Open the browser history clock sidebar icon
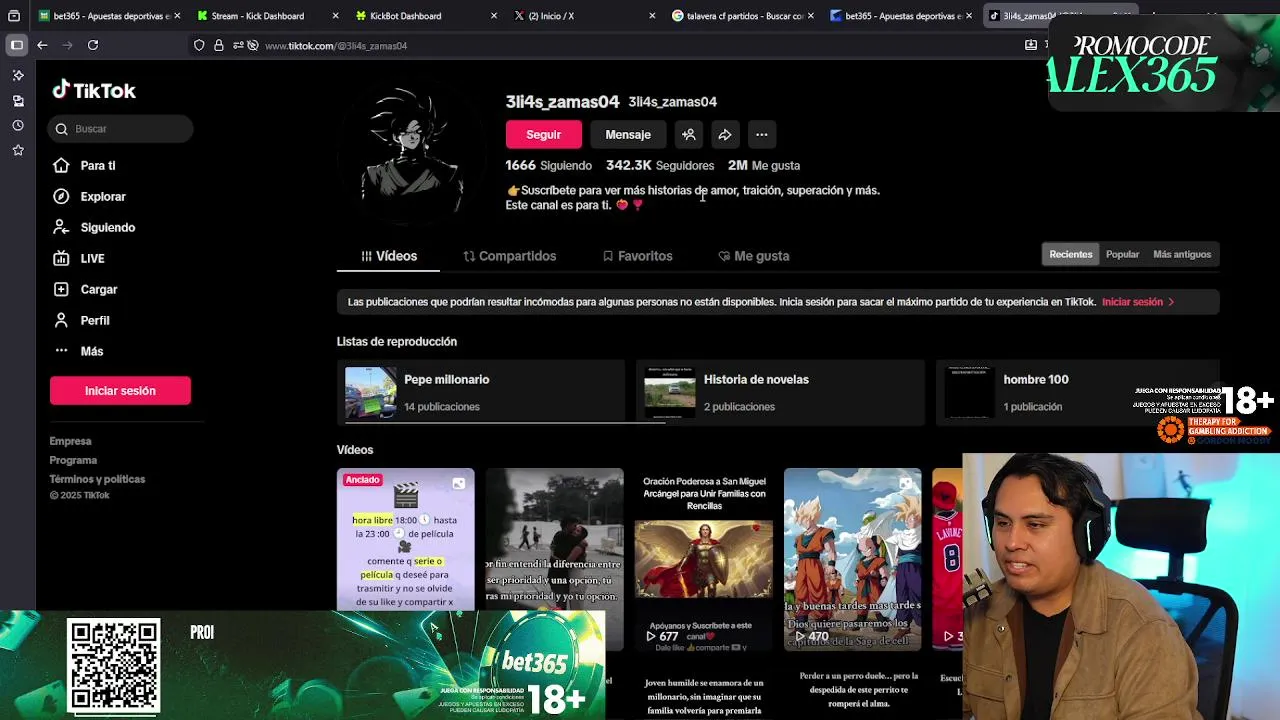1280x720 pixels. pos(18,126)
